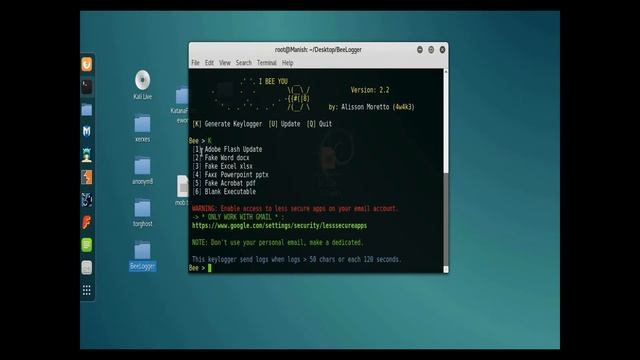Image resolution: width=640 pixels, height=360 pixels.
Task: Click the terminal title 'root@Manish: ~/Desktop/BeeLogger'
Action: tap(318, 50)
